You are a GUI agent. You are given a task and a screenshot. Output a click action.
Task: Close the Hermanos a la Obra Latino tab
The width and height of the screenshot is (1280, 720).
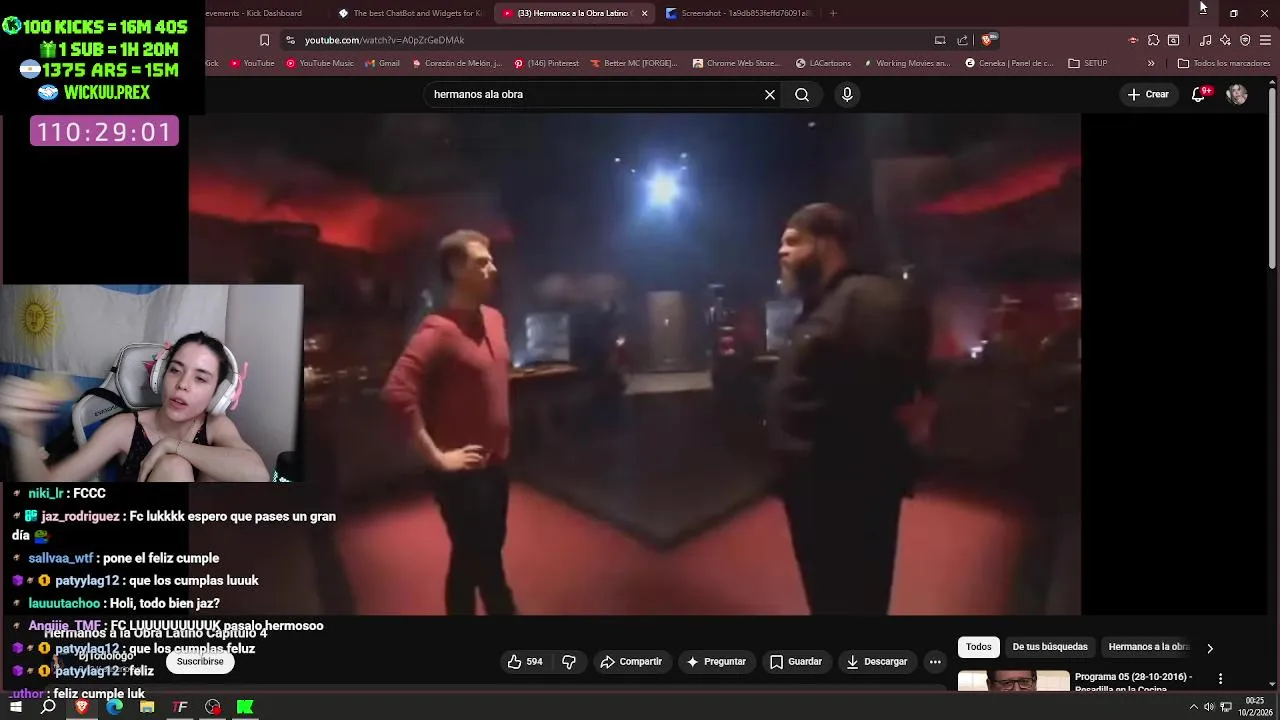click(644, 13)
